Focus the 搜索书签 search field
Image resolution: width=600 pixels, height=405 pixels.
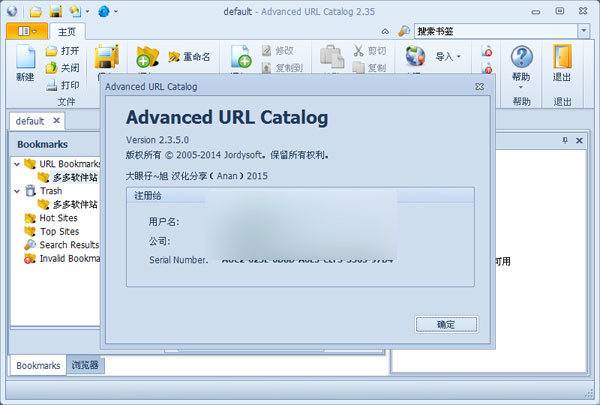[496, 31]
